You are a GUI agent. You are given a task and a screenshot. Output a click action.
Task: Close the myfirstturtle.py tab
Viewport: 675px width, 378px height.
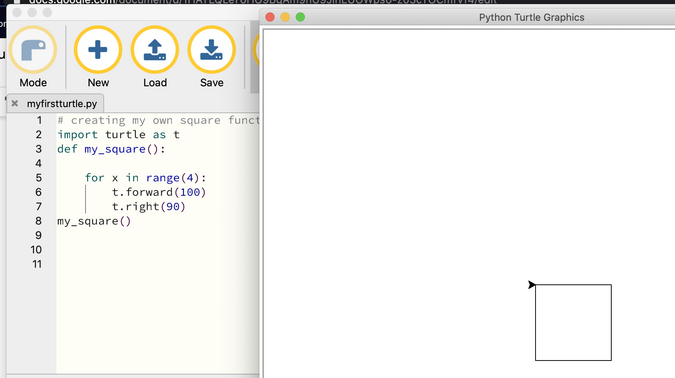15,103
